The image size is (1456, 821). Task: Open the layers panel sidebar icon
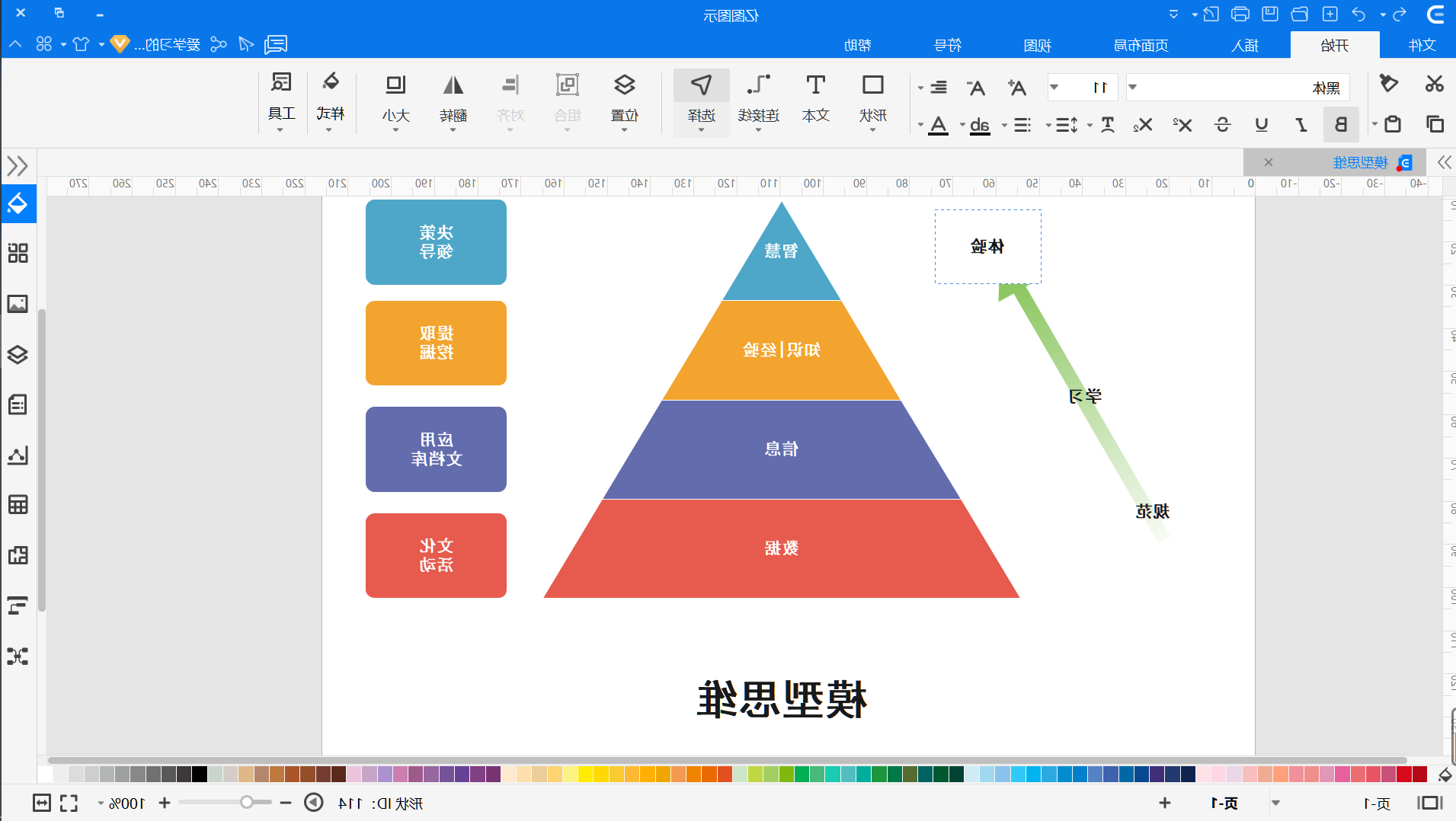tap(18, 355)
